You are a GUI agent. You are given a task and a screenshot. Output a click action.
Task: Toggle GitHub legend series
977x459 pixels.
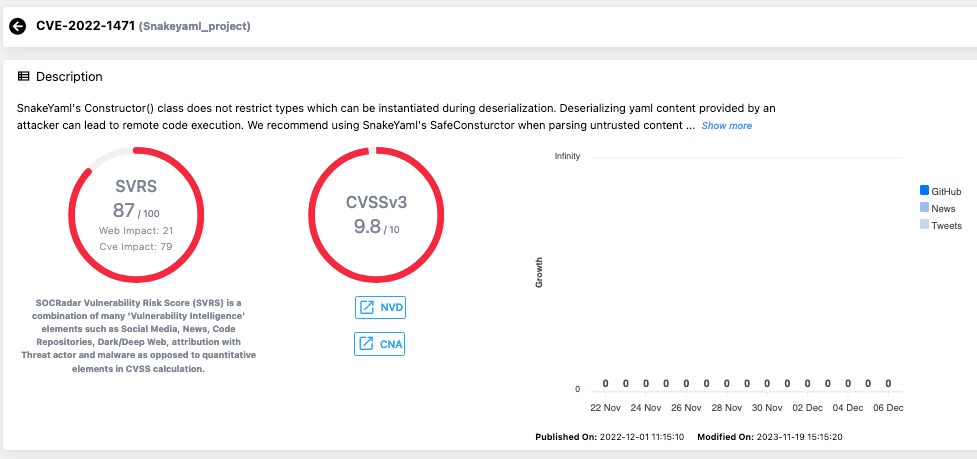(940, 191)
